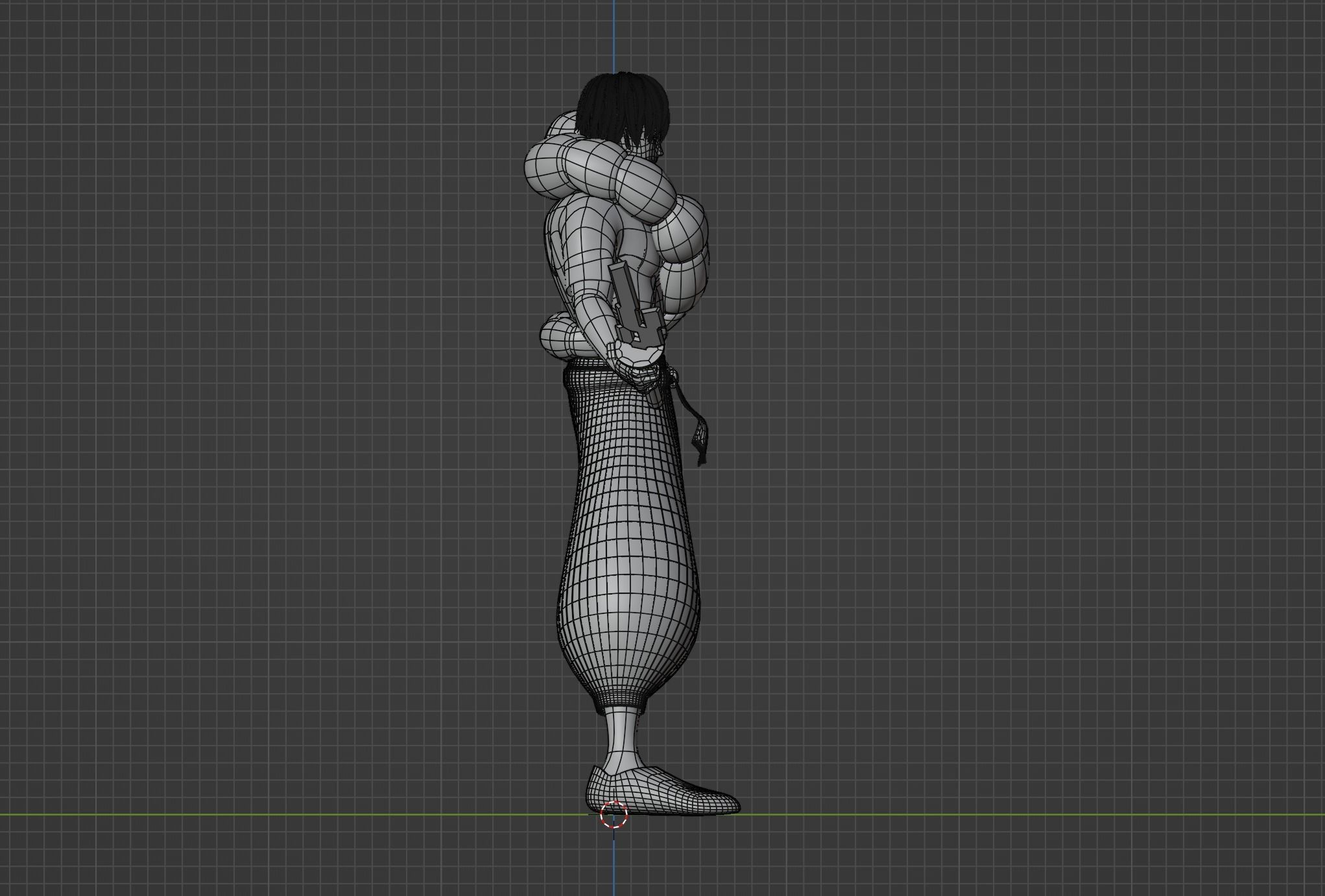The width and height of the screenshot is (1325, 896).
Task: Select the character's shoe mesh
Action: tap(663, 791)
